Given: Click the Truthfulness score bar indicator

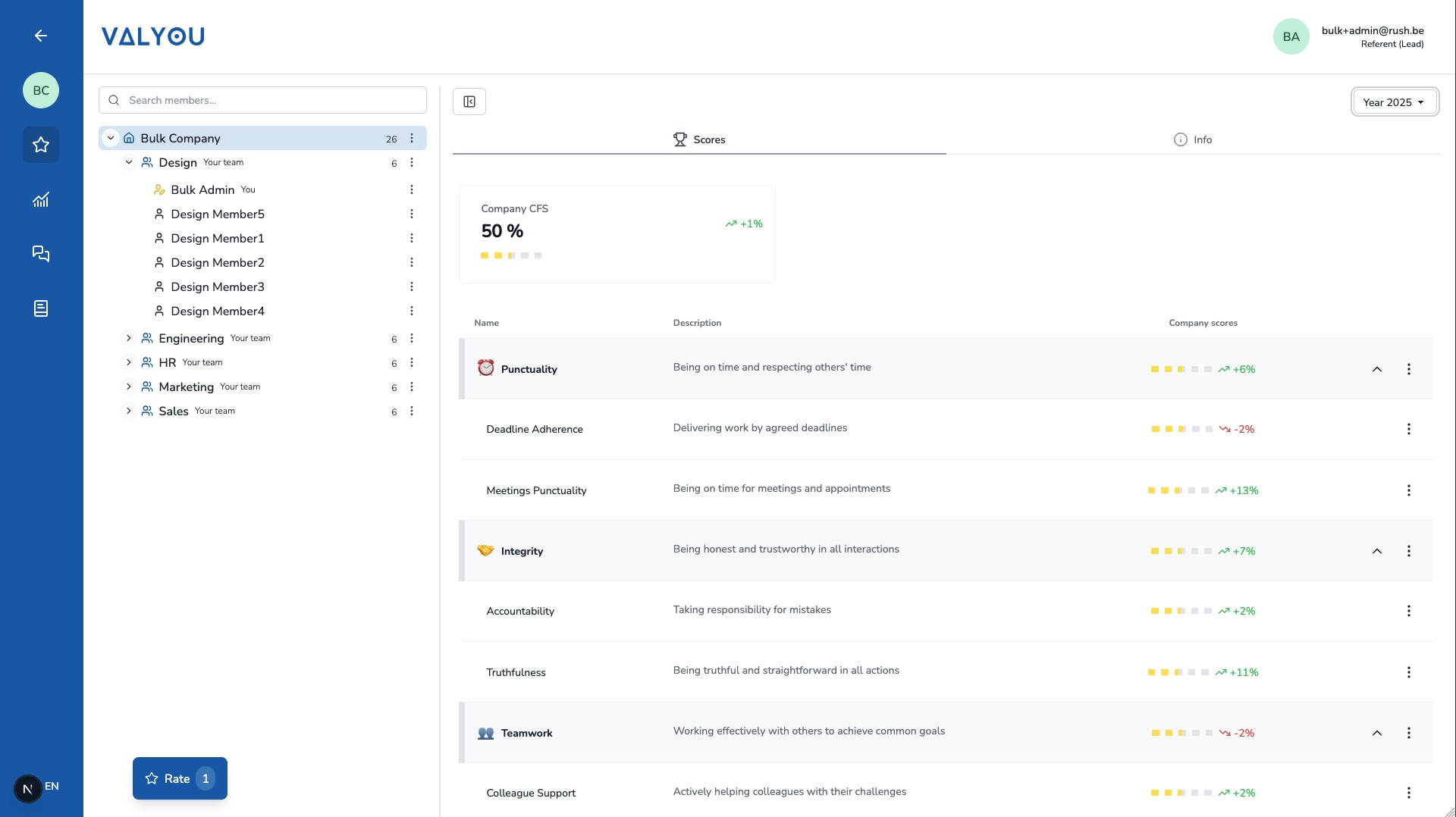Looking at the screenshot, I should (1178, 672).
